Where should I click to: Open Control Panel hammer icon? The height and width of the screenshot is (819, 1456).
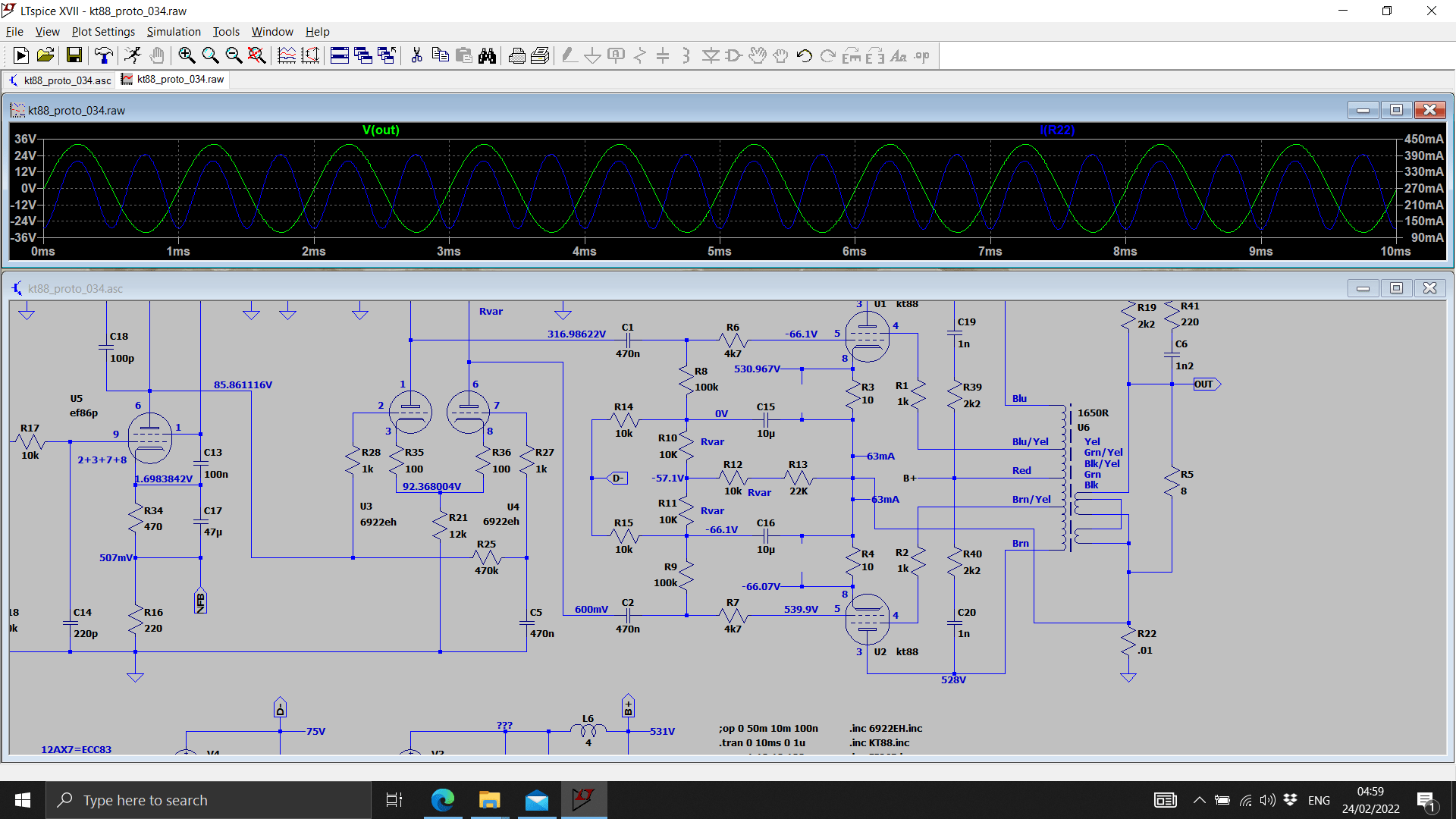point(103,55)
